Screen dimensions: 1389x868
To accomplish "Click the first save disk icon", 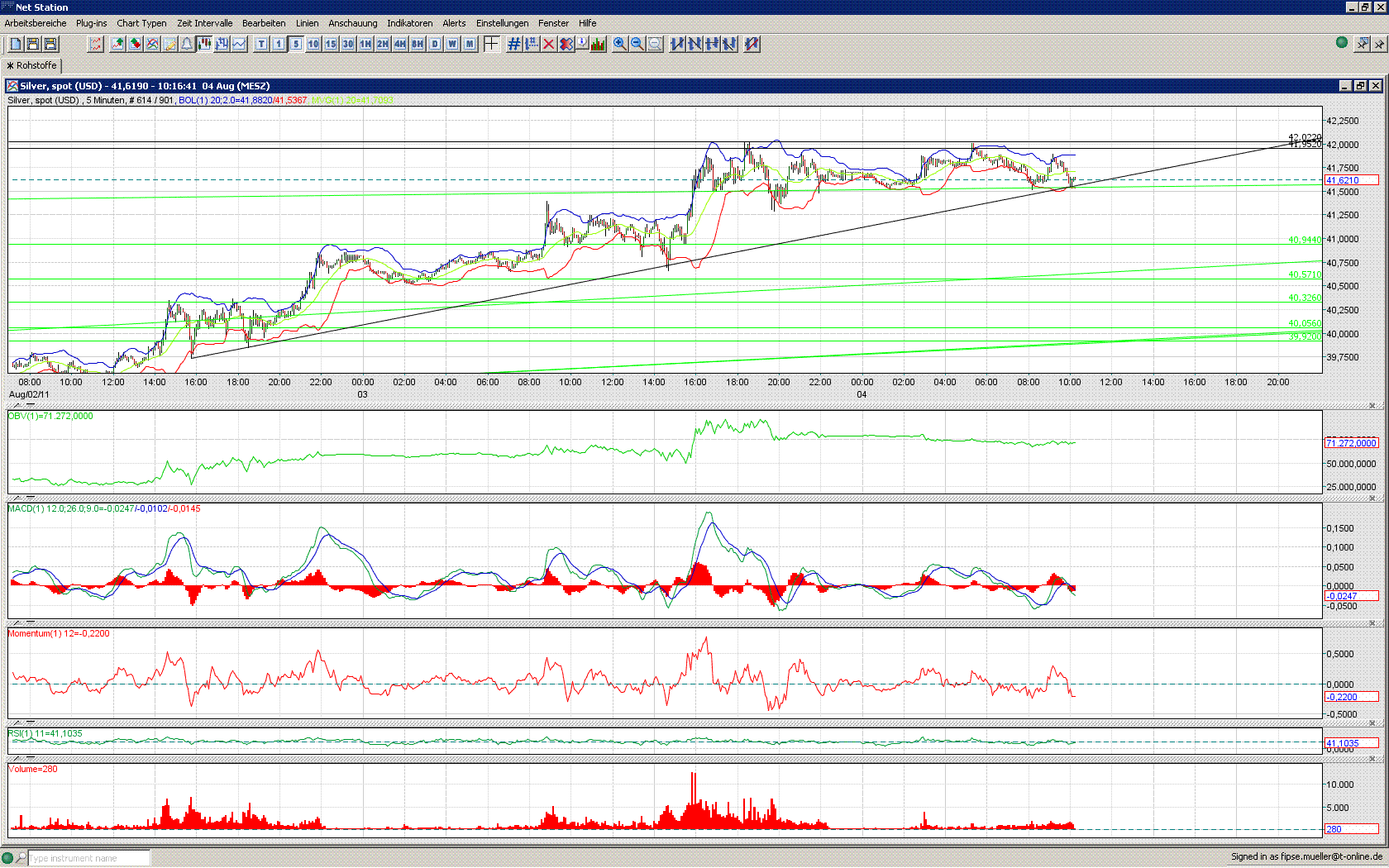I will pyautogui.click(x=33, y=44).
